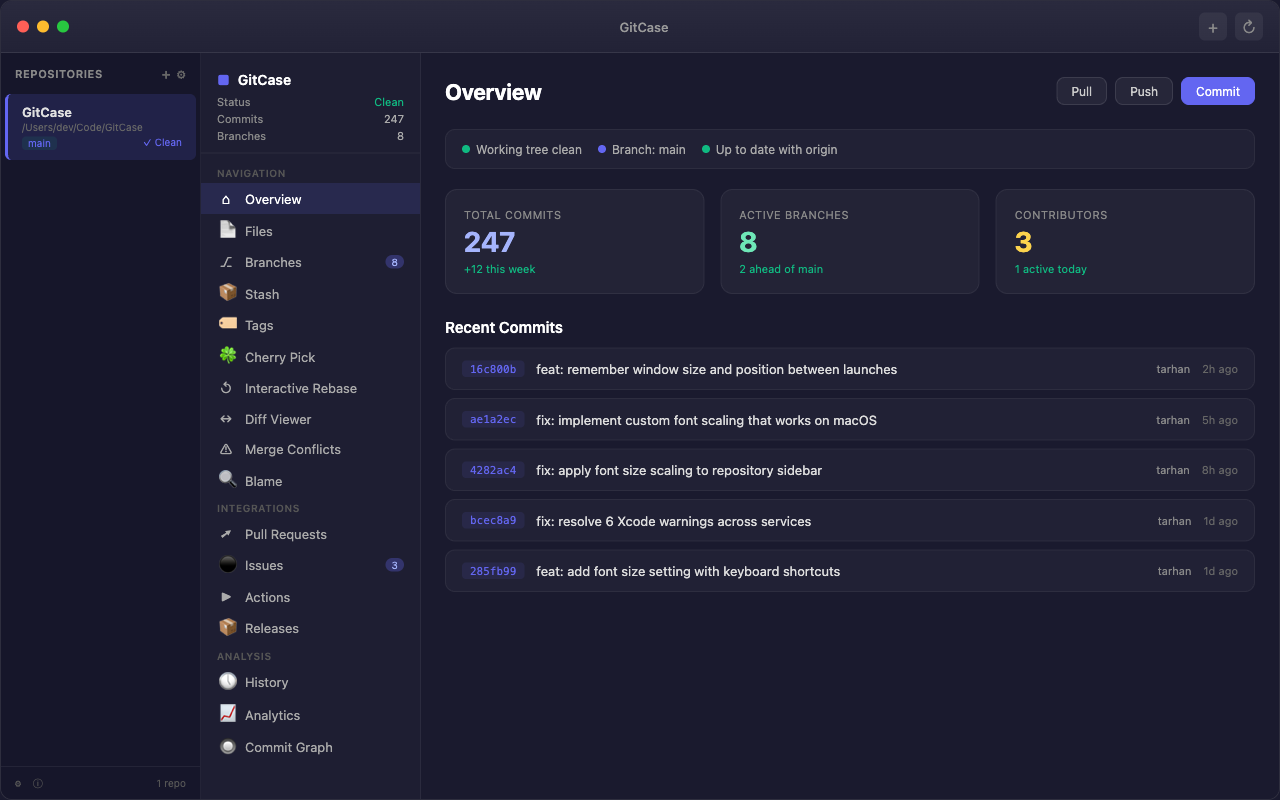Image resolution: width=1280 pixels, height=800 pixels.
Task: Select the GitCase repository entry
Action: tap(100, 126)
